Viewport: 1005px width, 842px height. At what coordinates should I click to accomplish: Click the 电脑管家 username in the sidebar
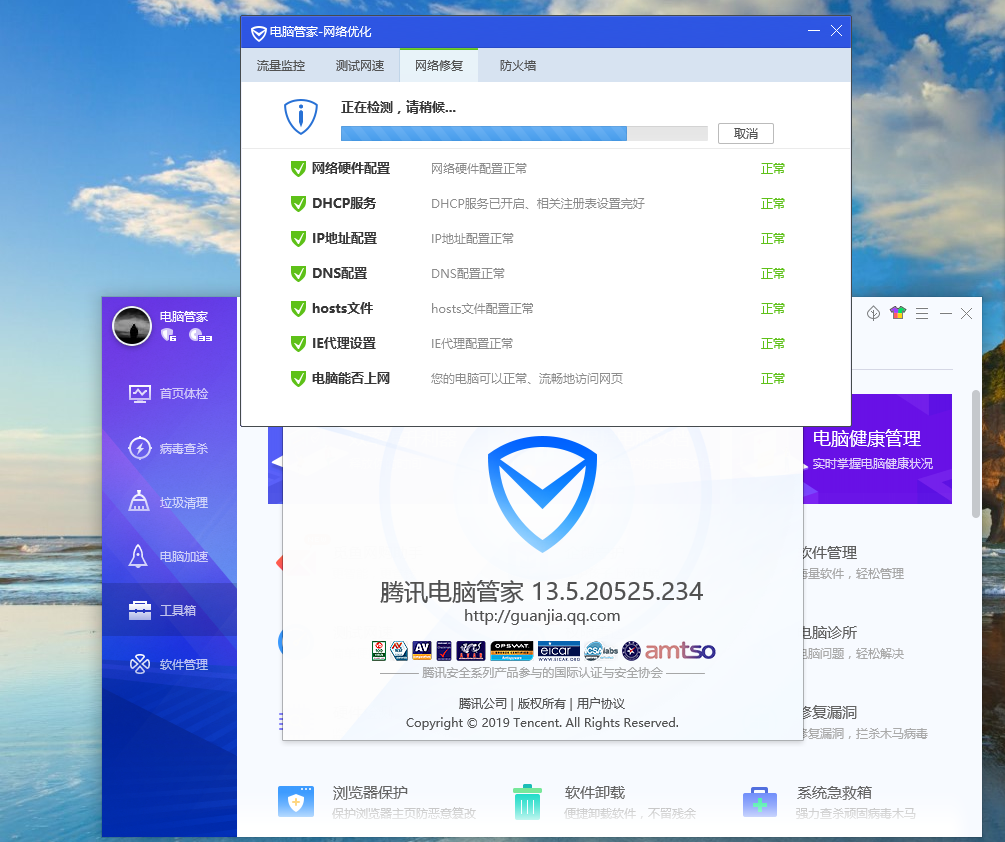184,317
